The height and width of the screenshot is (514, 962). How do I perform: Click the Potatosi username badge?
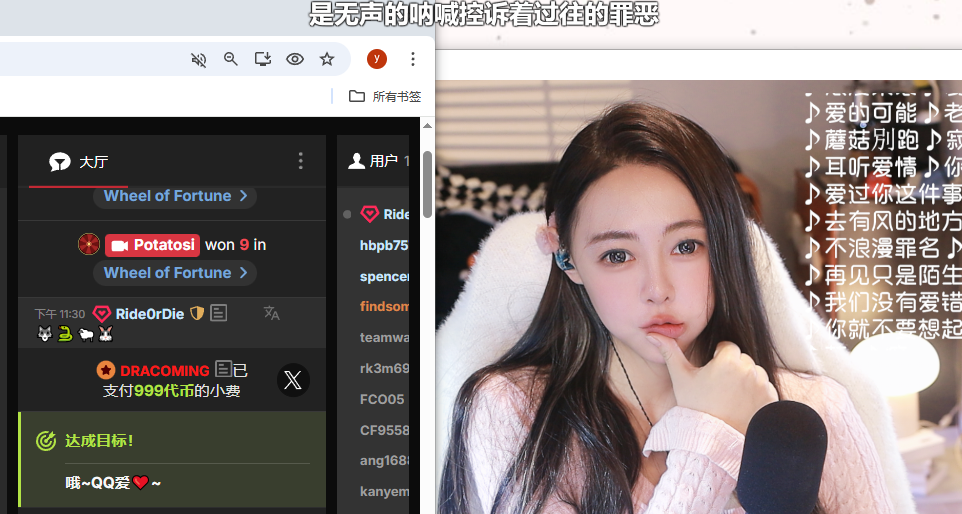(x=153, y=244)
